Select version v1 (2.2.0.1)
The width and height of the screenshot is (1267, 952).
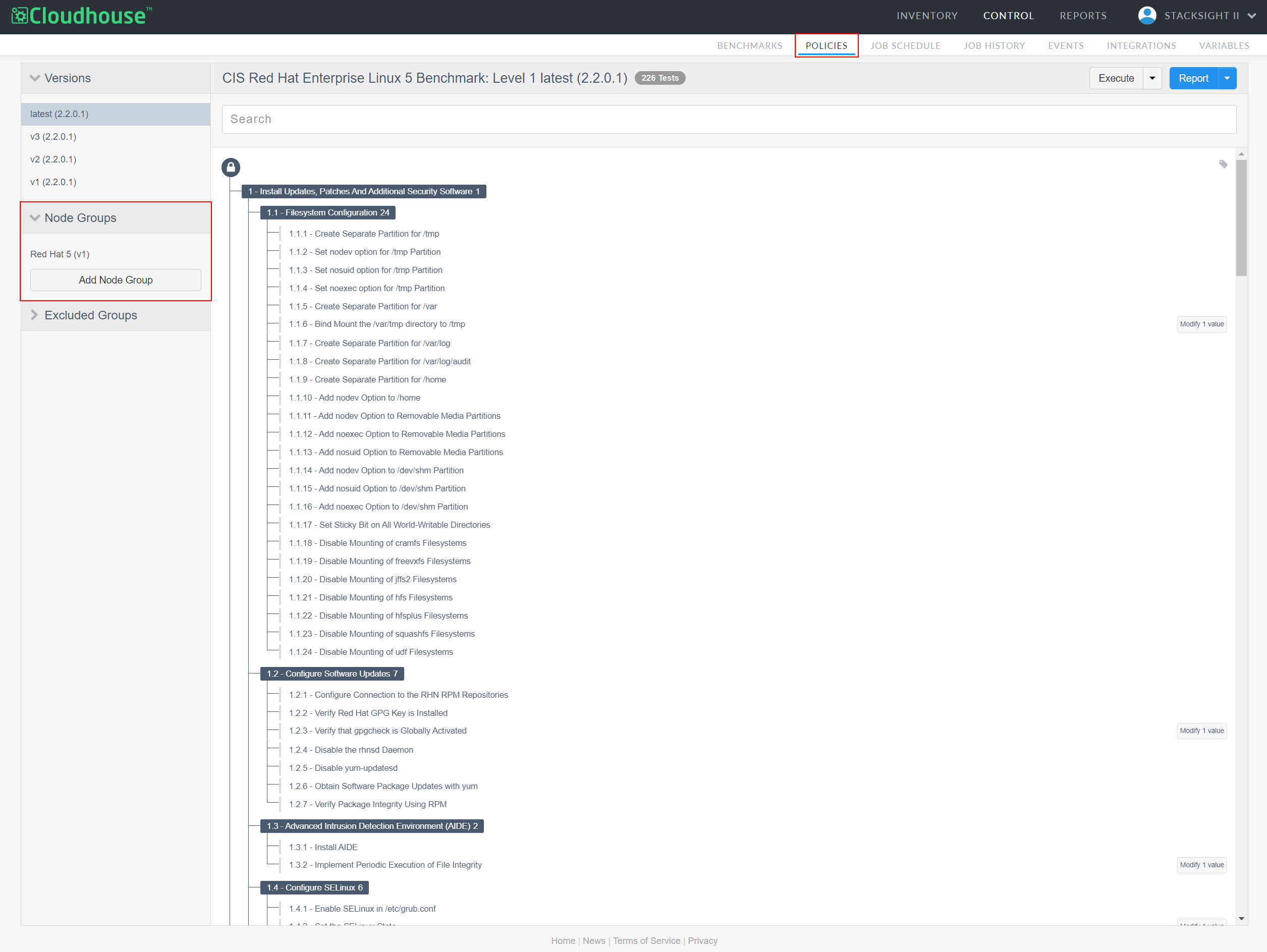click(x=116, y=182)
